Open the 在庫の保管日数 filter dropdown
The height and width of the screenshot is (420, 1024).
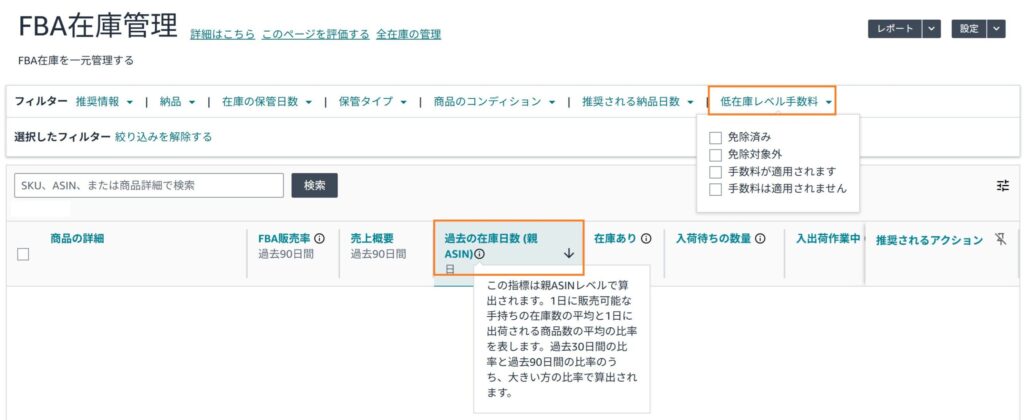click(x=266, y=102)
